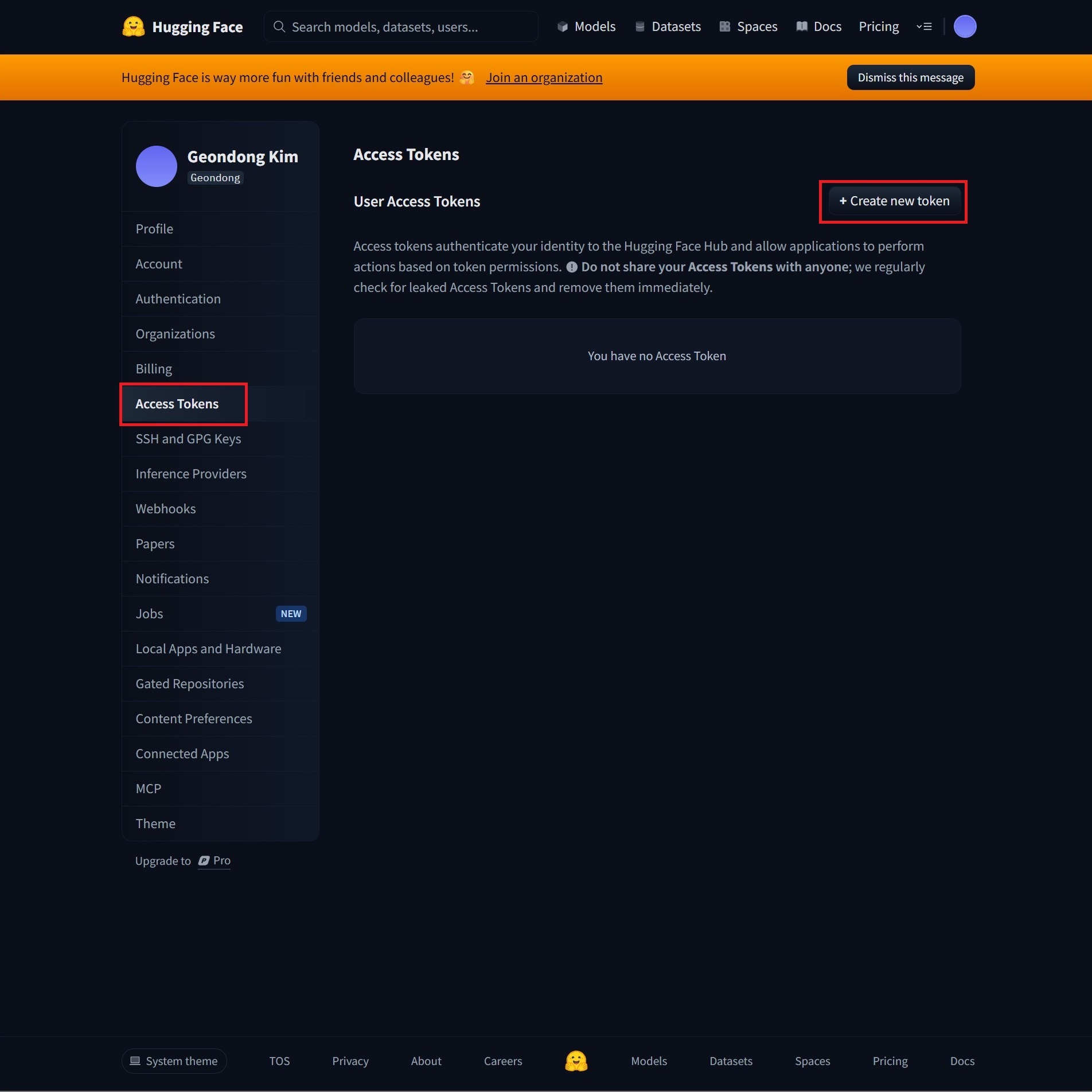Open Notifications settings
Viewport: 1092px width, 1092px height.
[220, 579]
